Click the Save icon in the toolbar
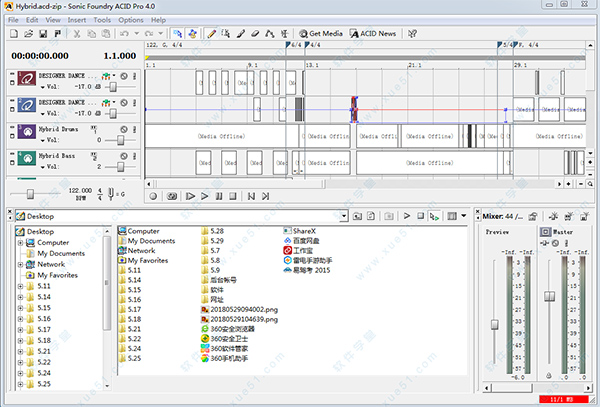This screenshot has width=600, height=407. [41, 33]
